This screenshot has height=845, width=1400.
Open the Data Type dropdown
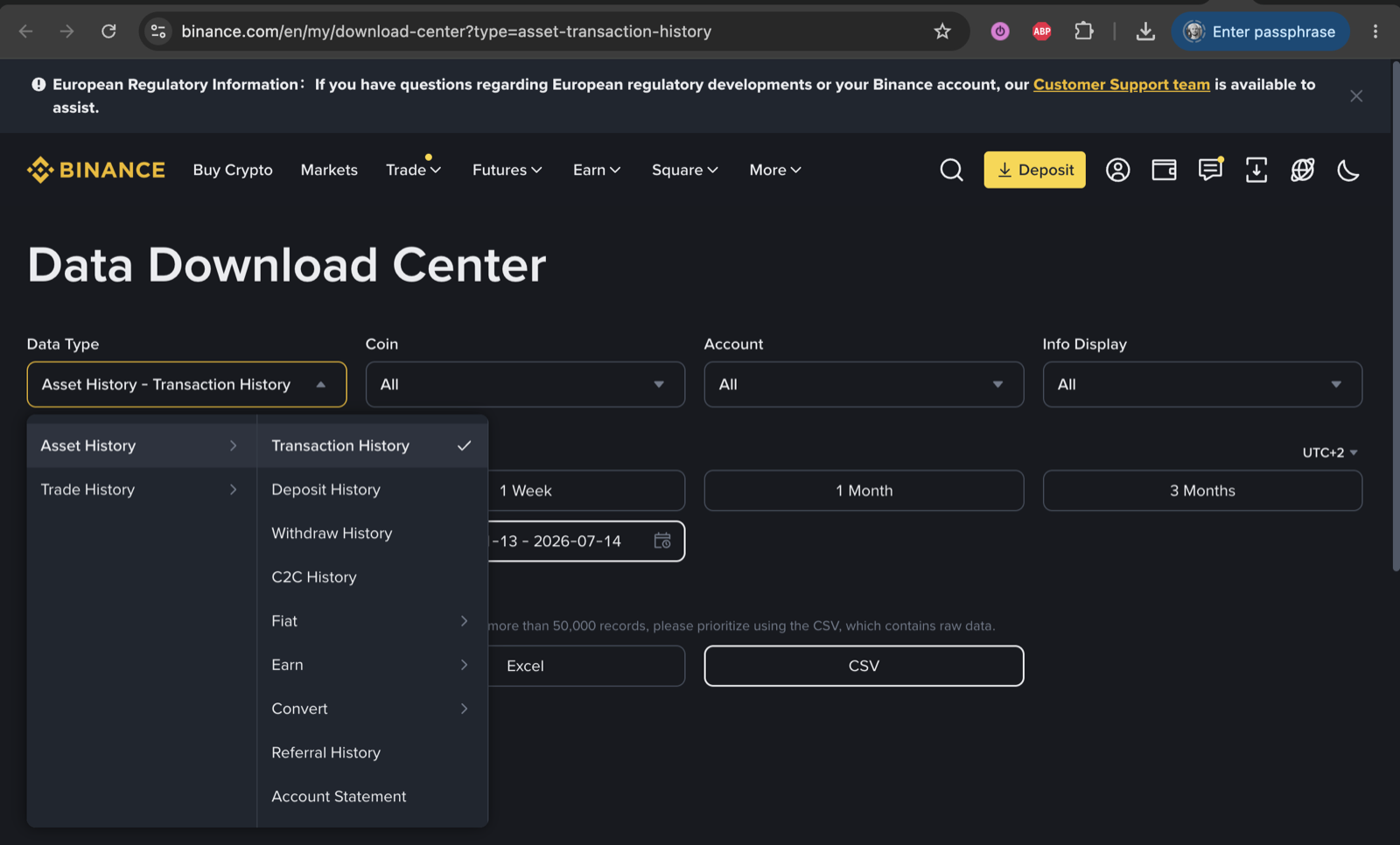pyautogui.click(x=186, y=384)
